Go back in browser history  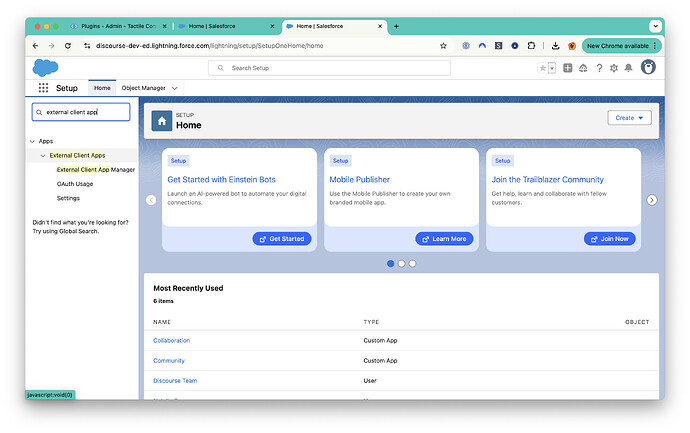(x=36, y=46)
